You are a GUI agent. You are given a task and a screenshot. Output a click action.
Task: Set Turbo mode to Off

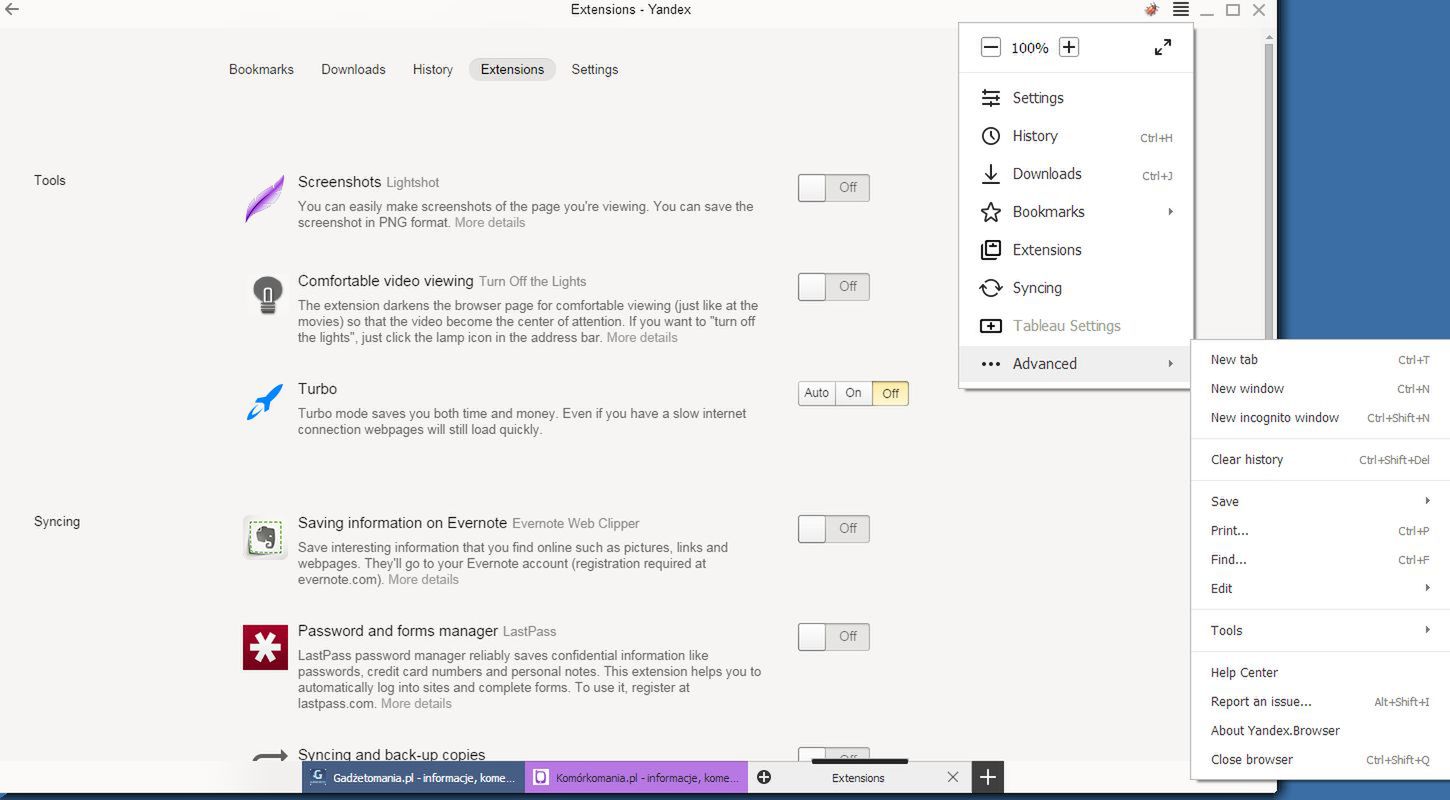pos(890,393)
